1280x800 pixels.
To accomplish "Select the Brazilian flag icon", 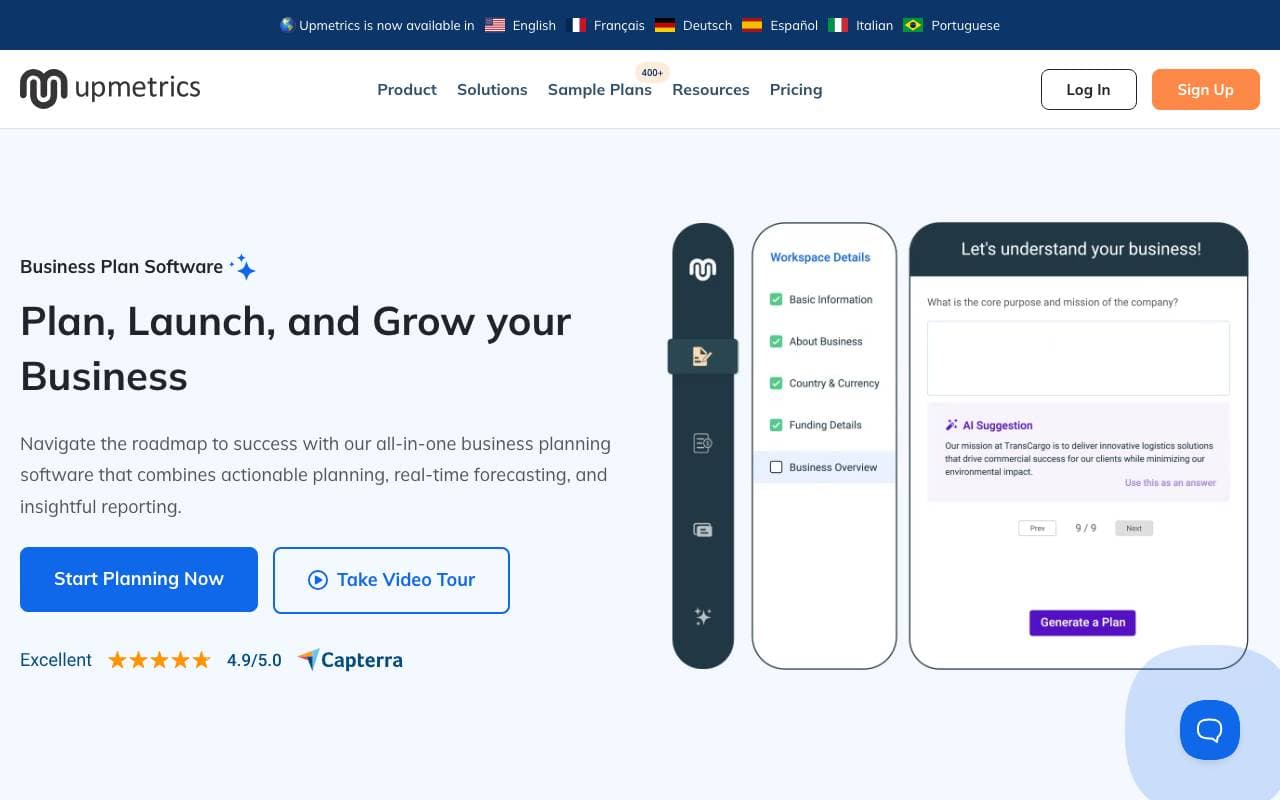I will pyautogui.click(x=913, y=25).
